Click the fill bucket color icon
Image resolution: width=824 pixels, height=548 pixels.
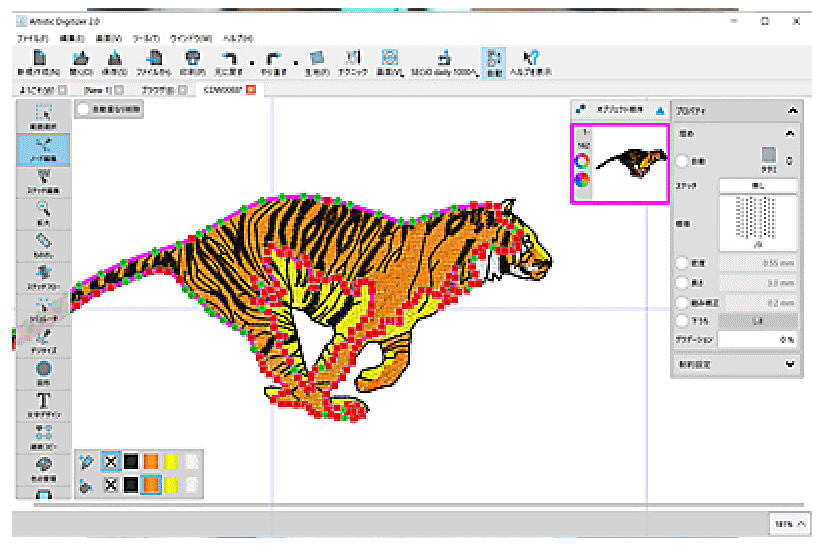tap(86, 485)
